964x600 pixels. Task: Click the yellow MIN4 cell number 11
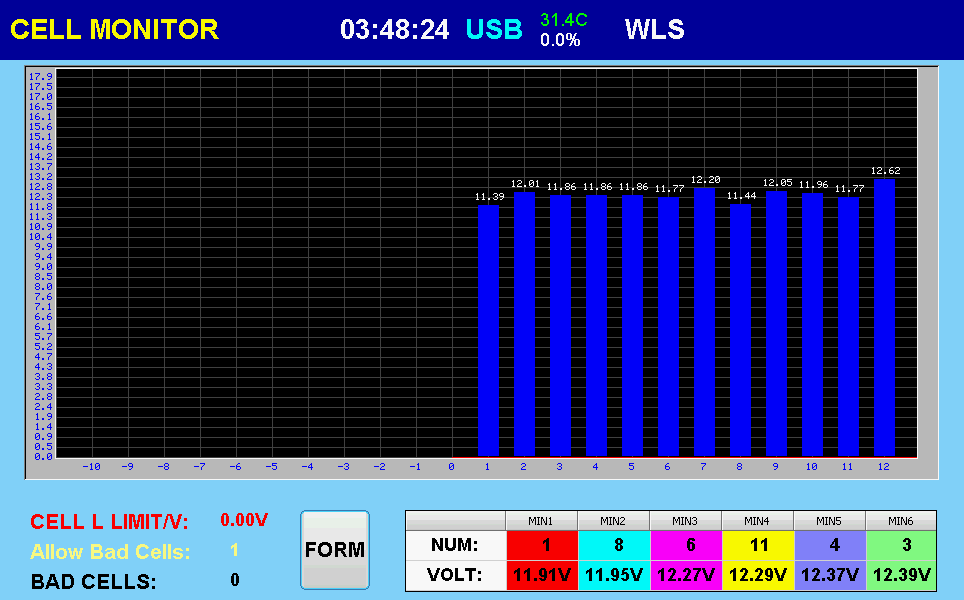[757, 545]
